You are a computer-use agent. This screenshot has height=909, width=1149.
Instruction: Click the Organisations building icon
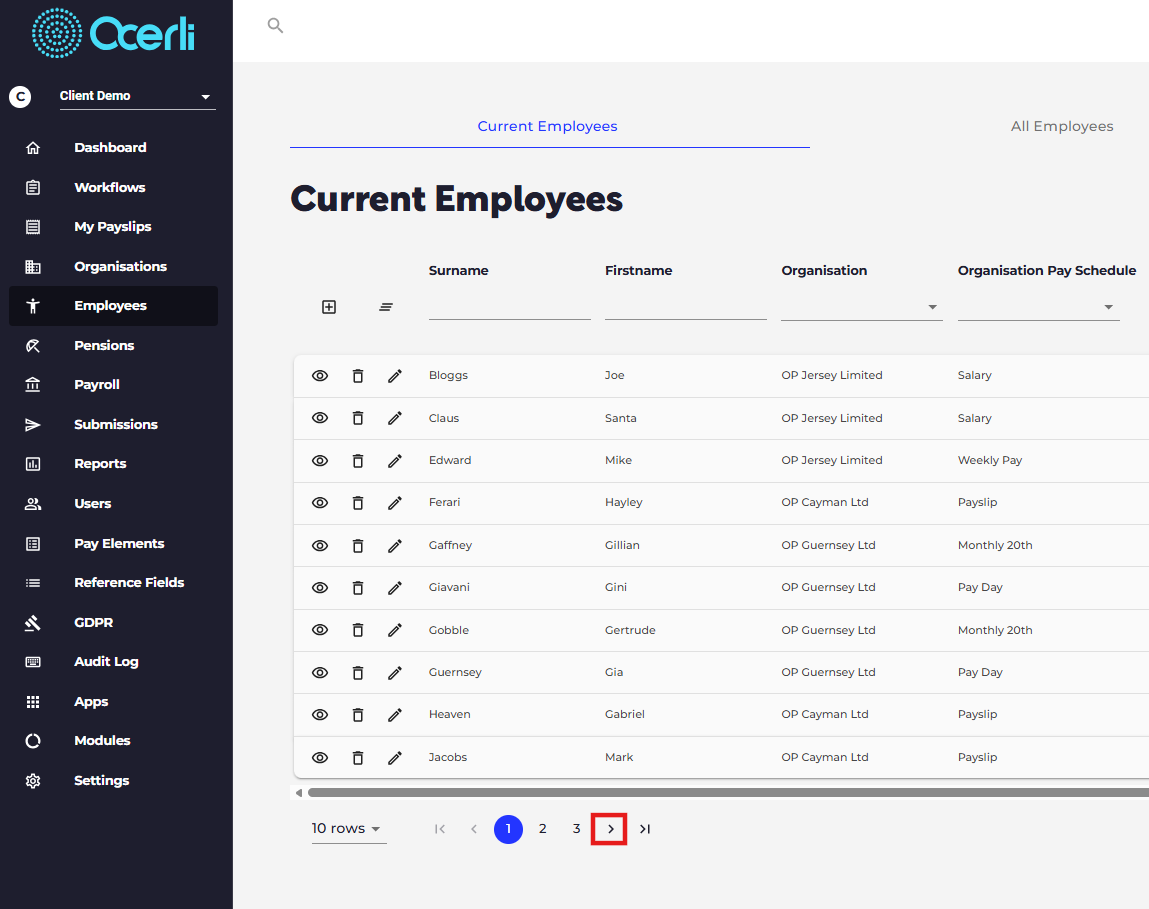[x=33, y=267]
